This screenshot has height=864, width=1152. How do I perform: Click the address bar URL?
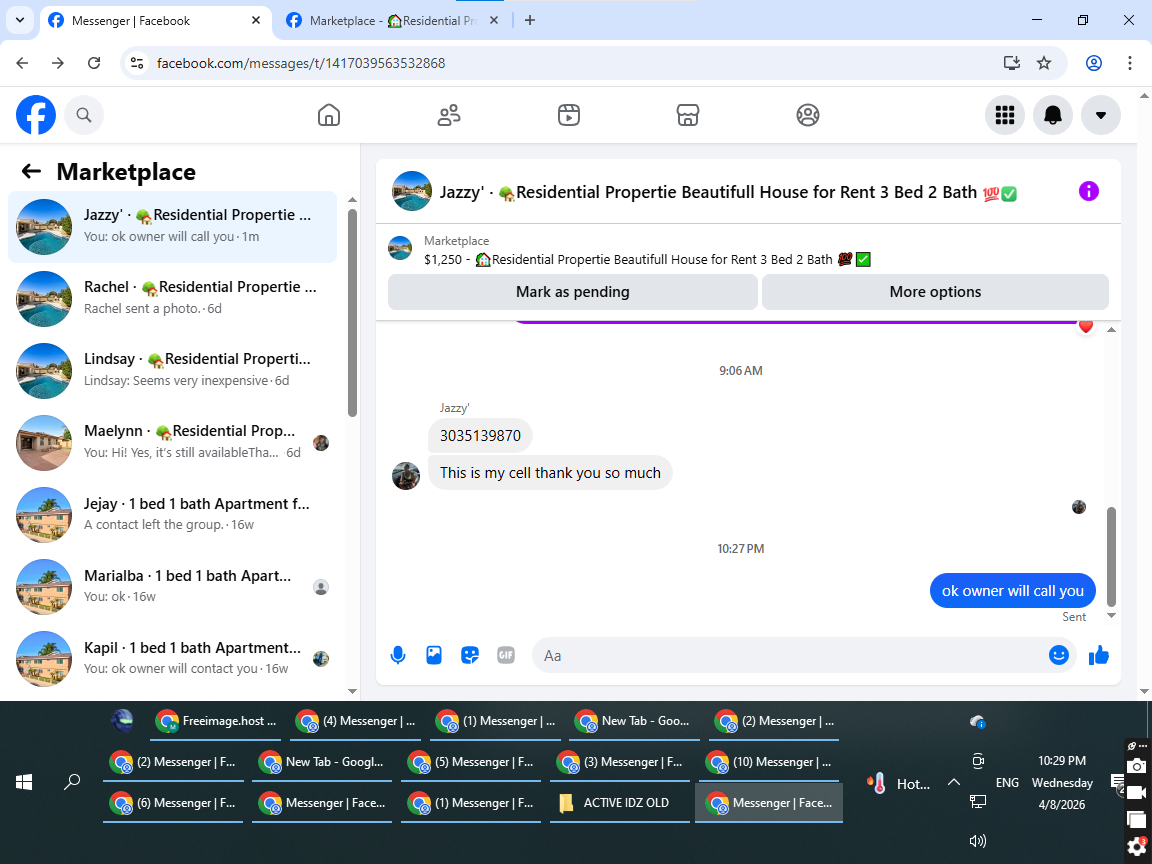point(301,63)
